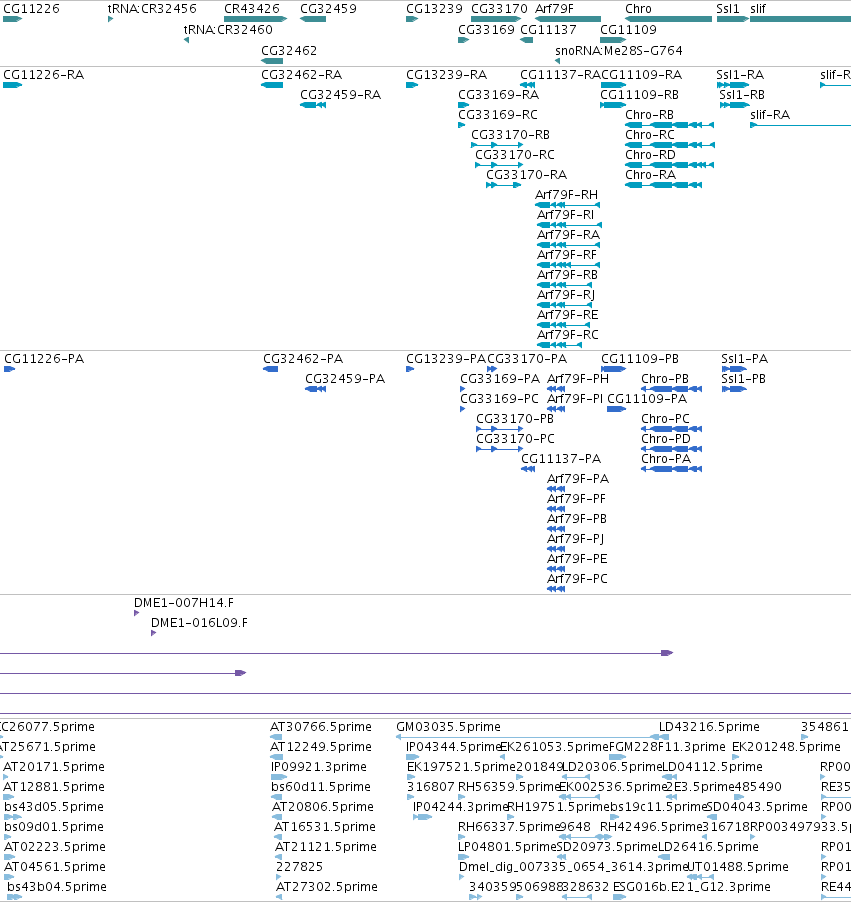This screenshot has width=851, height=902.
Task: Select the Arf79F-PH protein label
Action: coord(578,379)
